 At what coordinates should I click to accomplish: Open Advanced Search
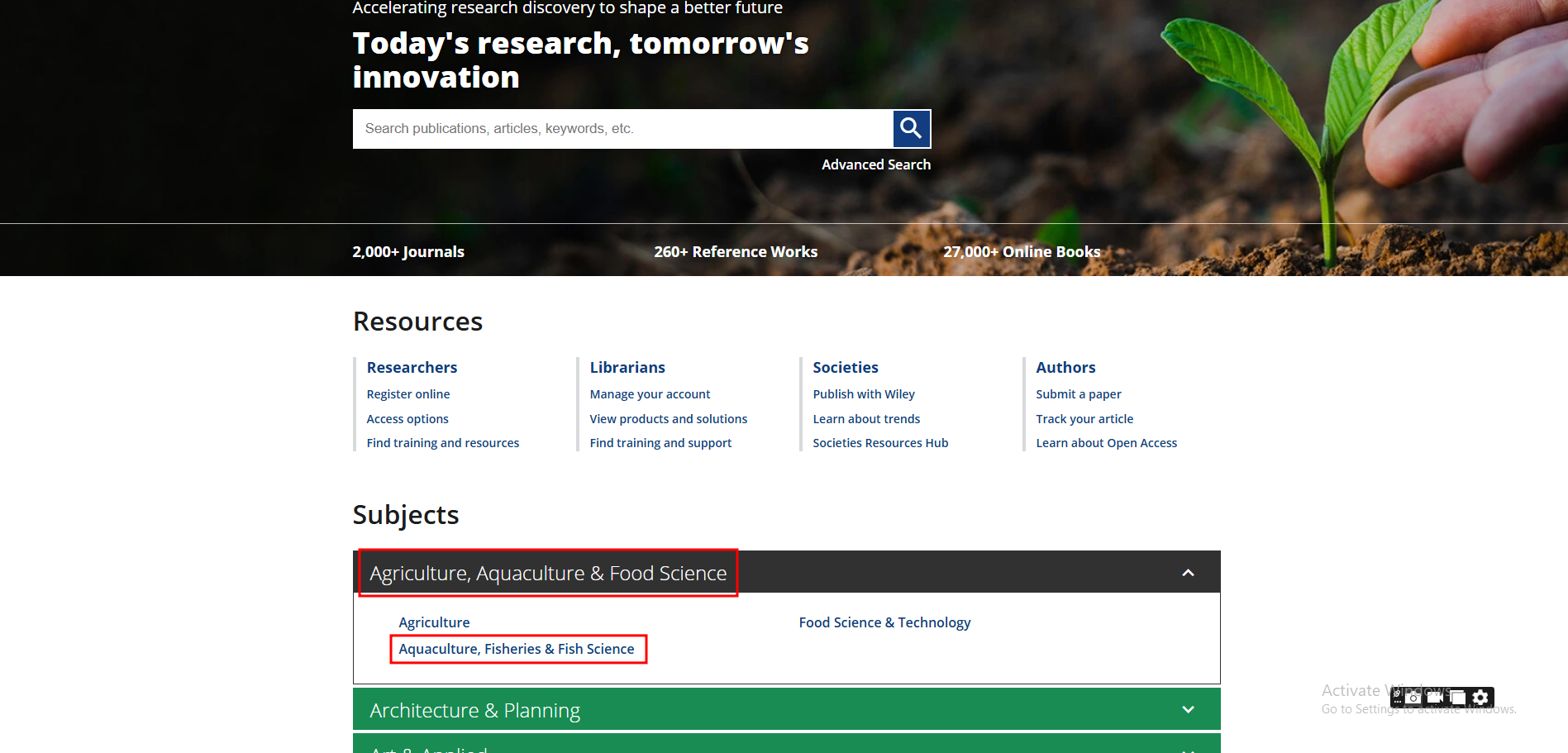point(875,164)
